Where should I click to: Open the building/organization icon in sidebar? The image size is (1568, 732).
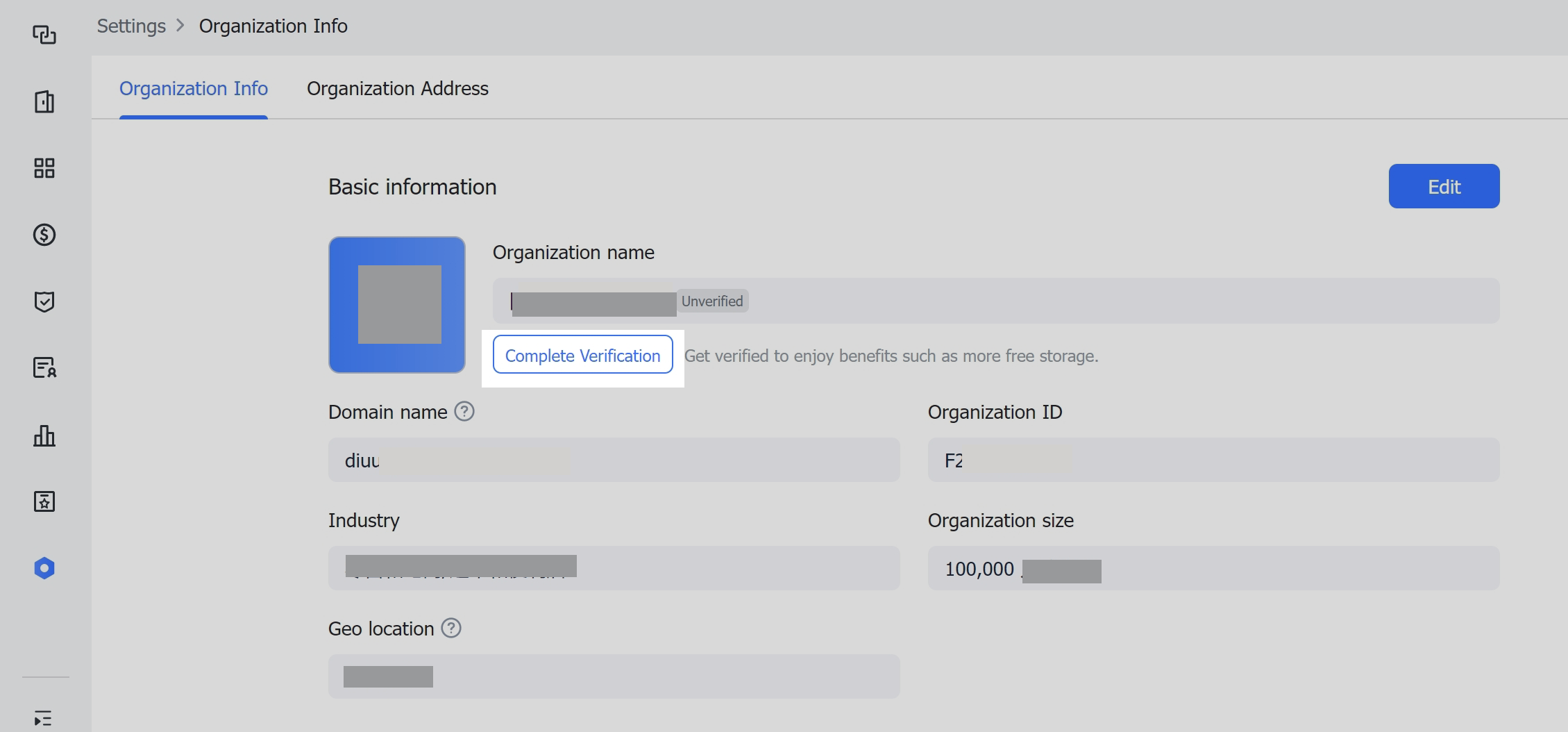coord(44,101)
